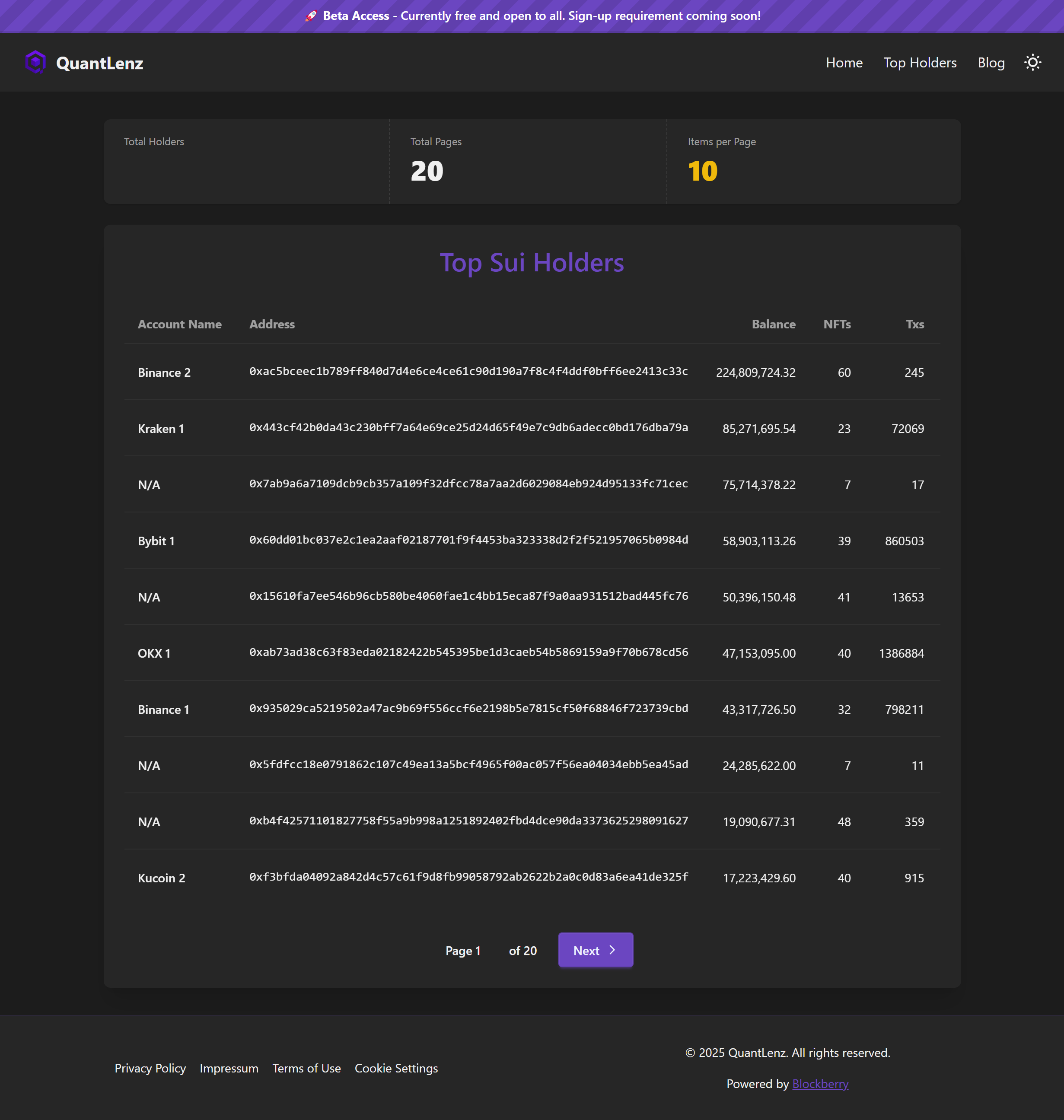Click the Address column header
This screenshot has height=1120, width=1064.
click(272, 325)
